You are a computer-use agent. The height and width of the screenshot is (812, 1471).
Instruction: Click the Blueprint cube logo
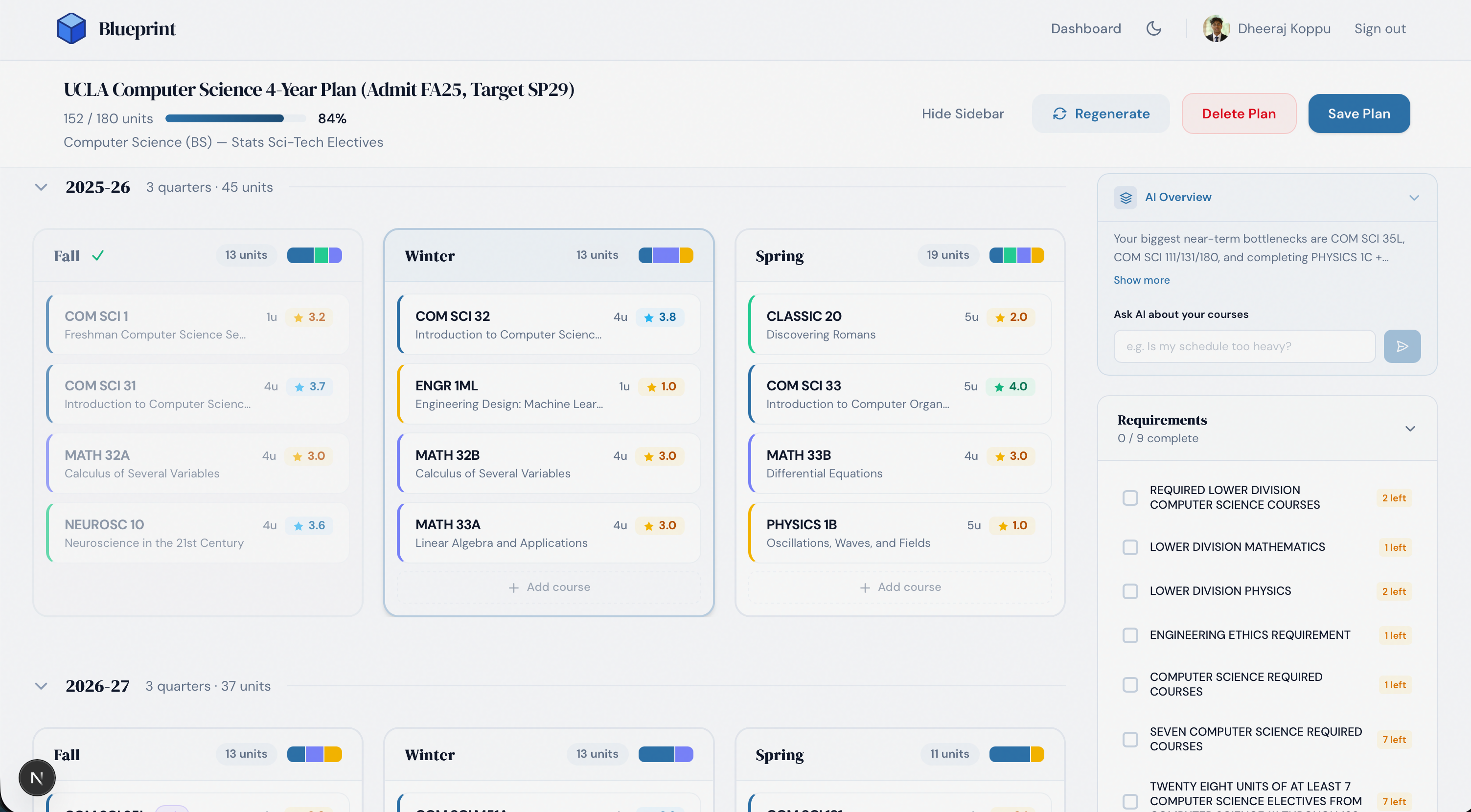[71, 28]
